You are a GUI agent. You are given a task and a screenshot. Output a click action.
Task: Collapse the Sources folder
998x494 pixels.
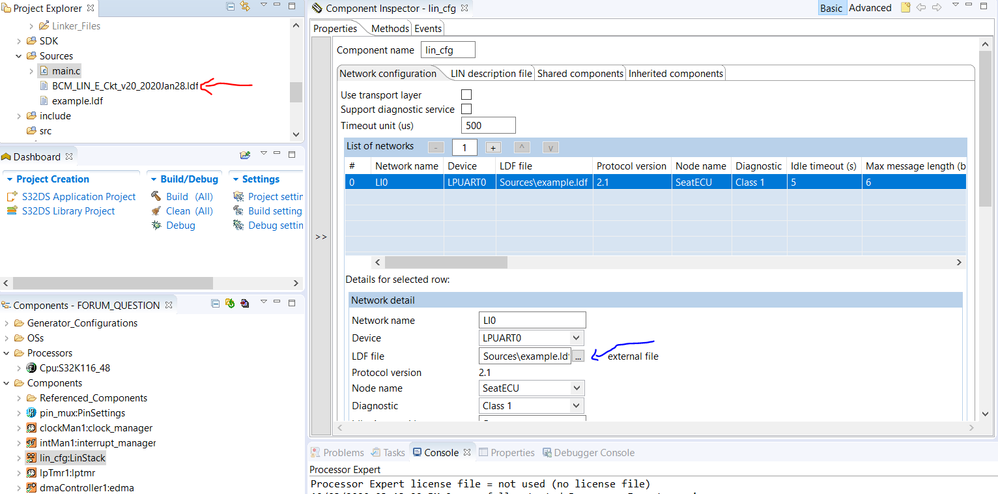tap(18, 56)
